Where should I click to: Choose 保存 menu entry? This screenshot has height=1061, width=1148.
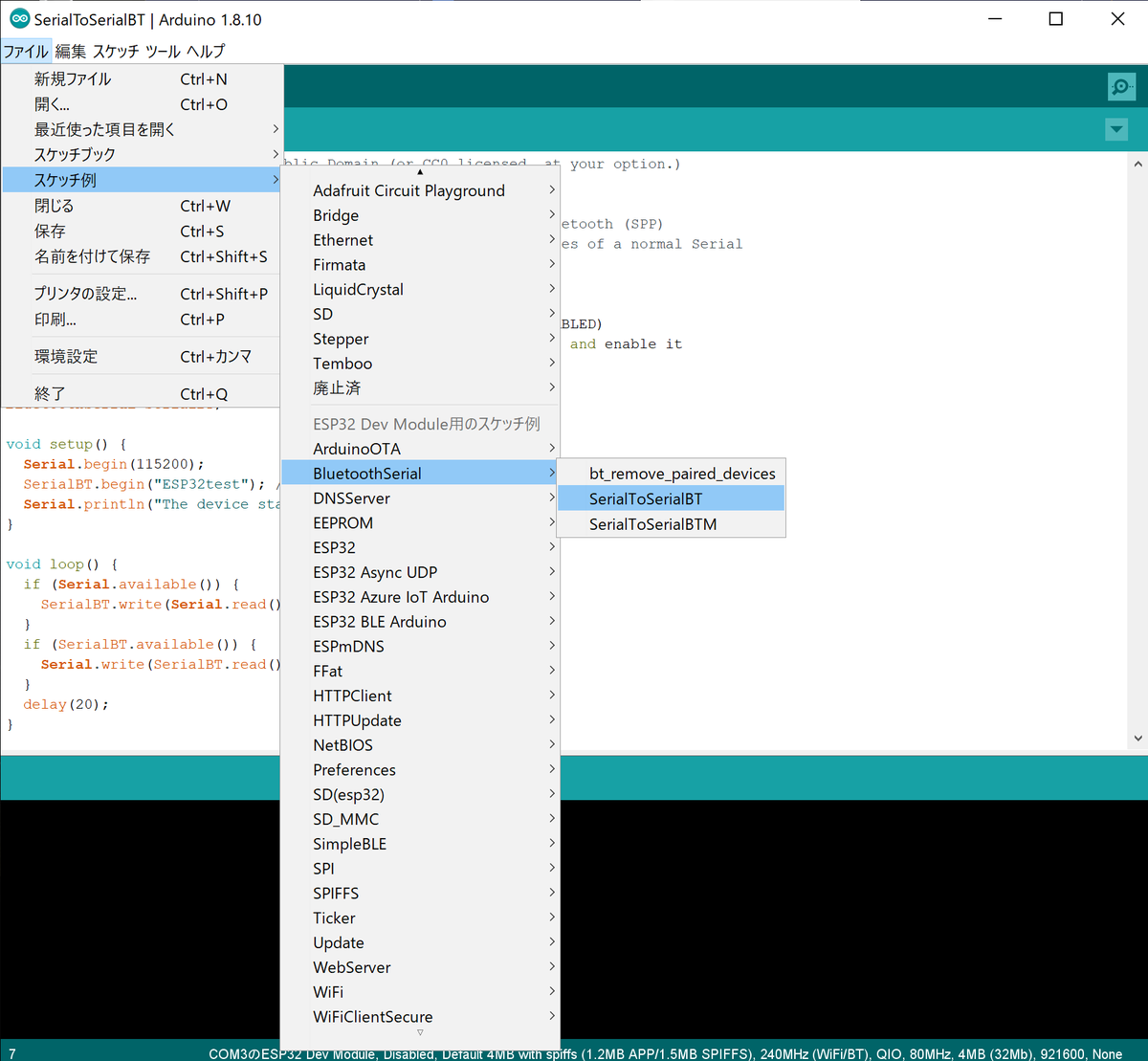click(x=142, y=231)
